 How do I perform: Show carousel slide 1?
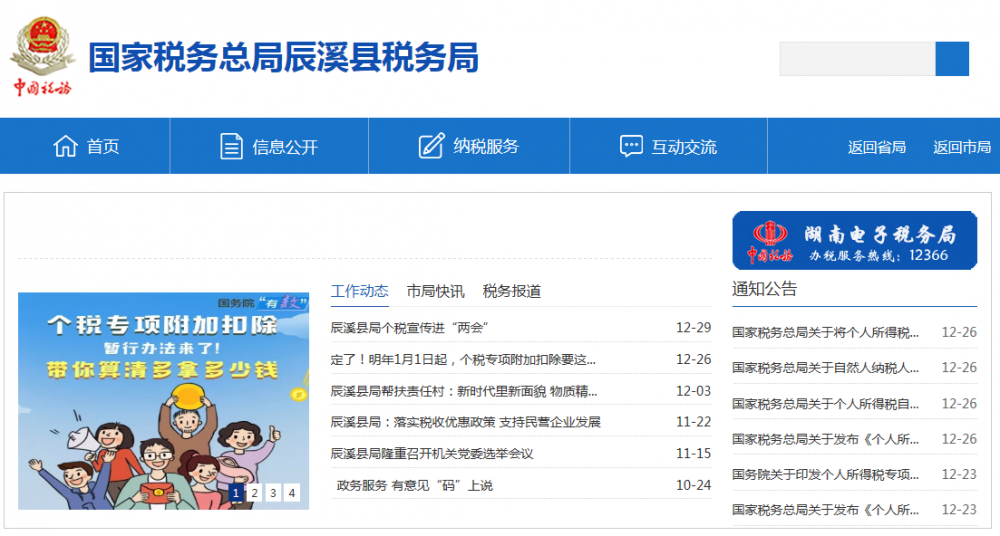236,493
